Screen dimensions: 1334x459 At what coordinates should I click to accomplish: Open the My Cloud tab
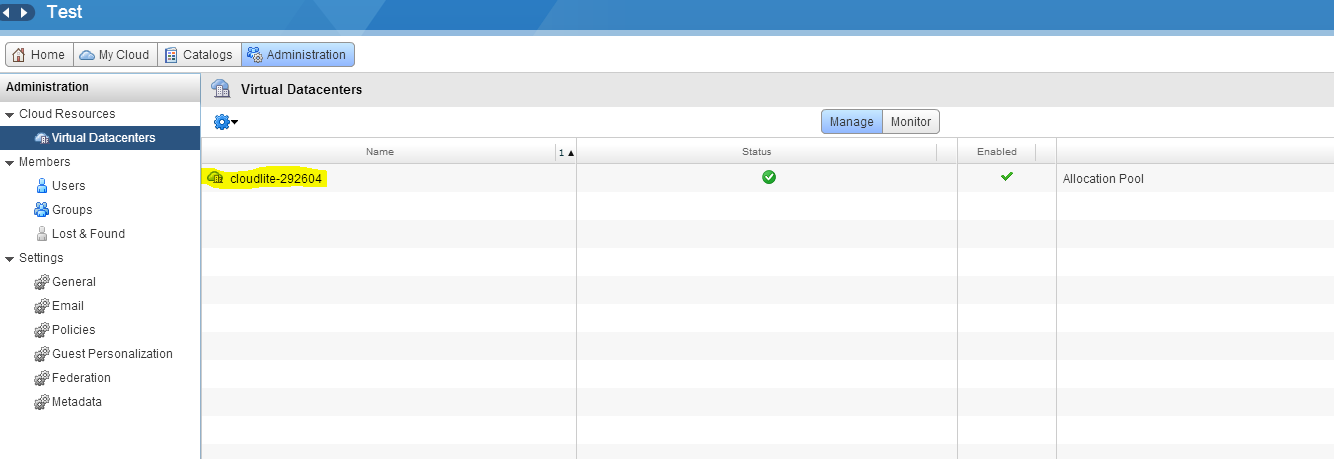click(x=114, y=55)
